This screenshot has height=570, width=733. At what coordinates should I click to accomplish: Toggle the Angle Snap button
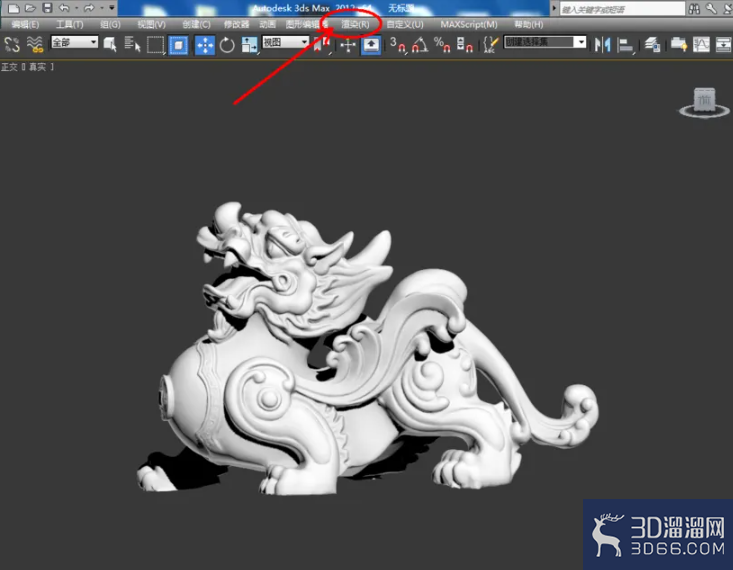tap(420, 45)
